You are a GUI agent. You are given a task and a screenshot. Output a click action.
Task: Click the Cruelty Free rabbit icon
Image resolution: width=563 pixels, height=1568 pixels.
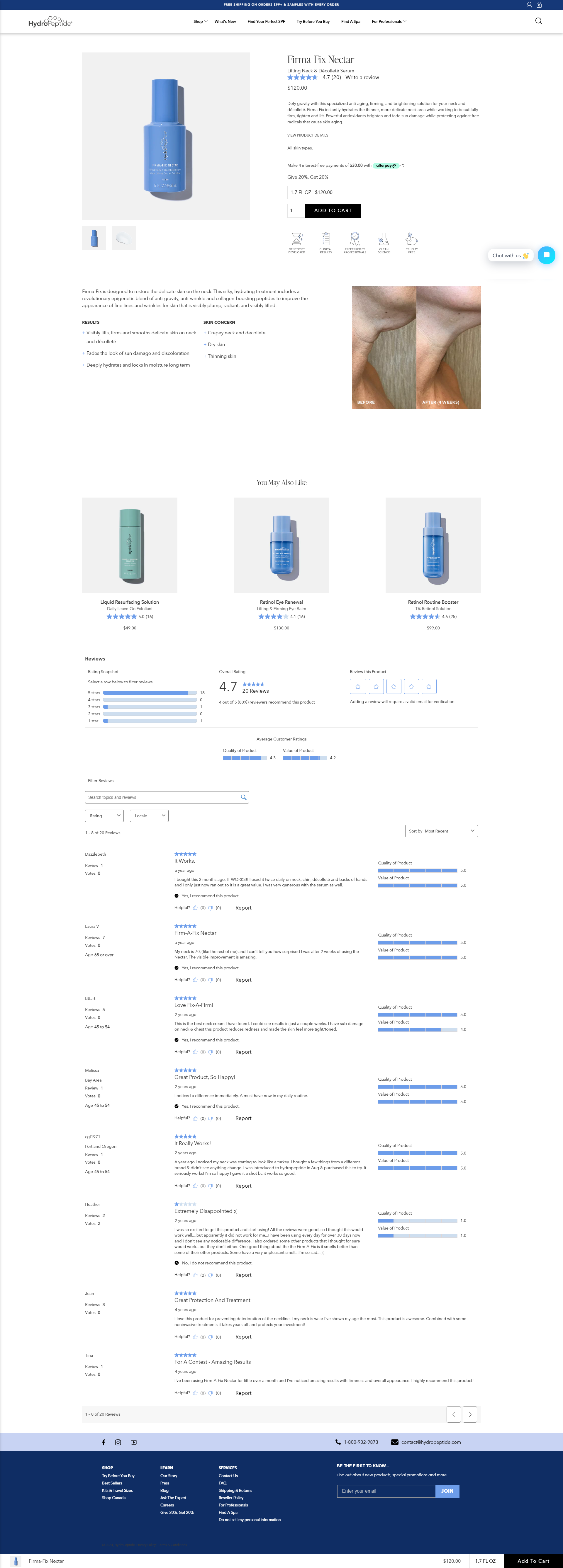[x=411, y=239]
